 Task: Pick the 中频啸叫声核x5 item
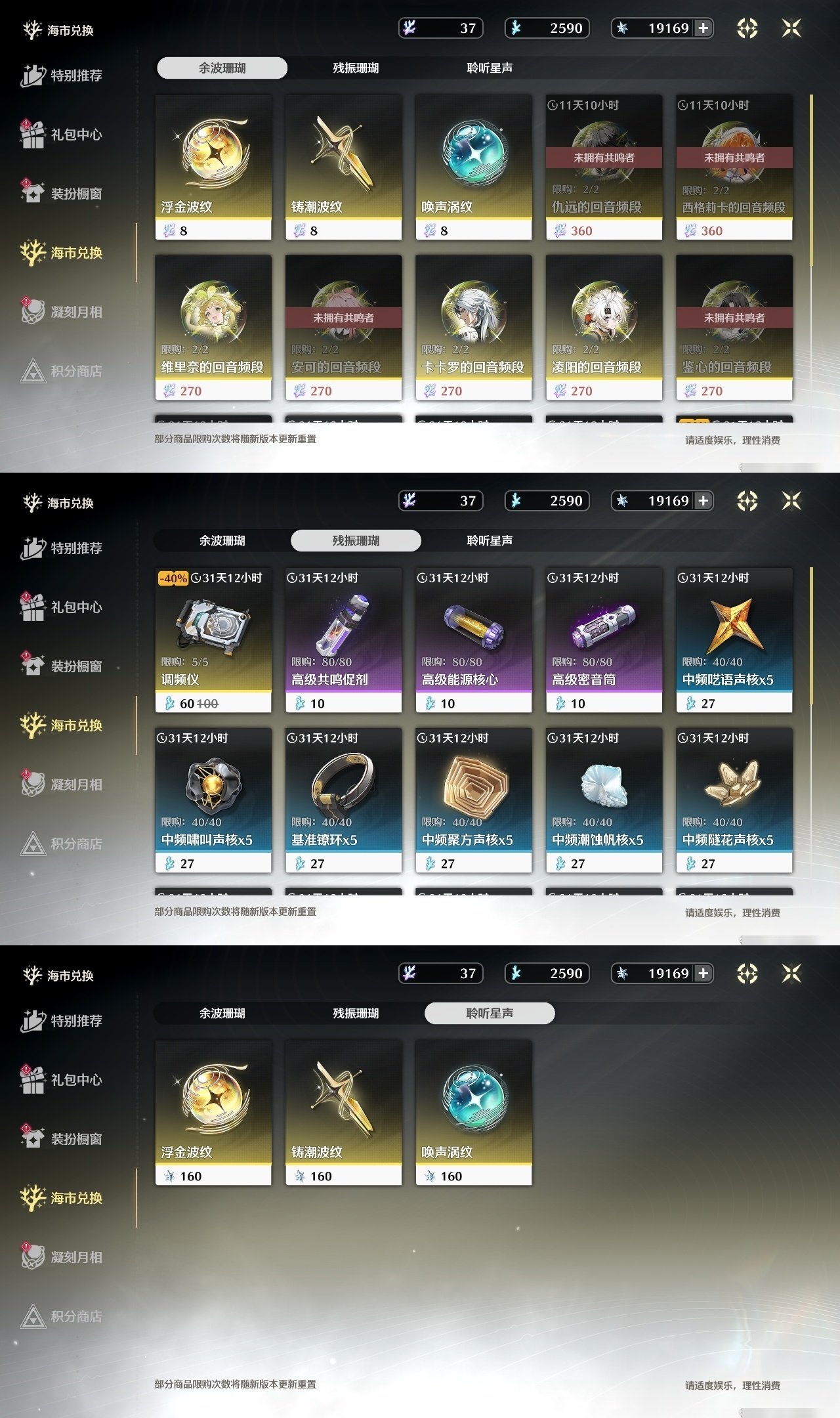213,800
